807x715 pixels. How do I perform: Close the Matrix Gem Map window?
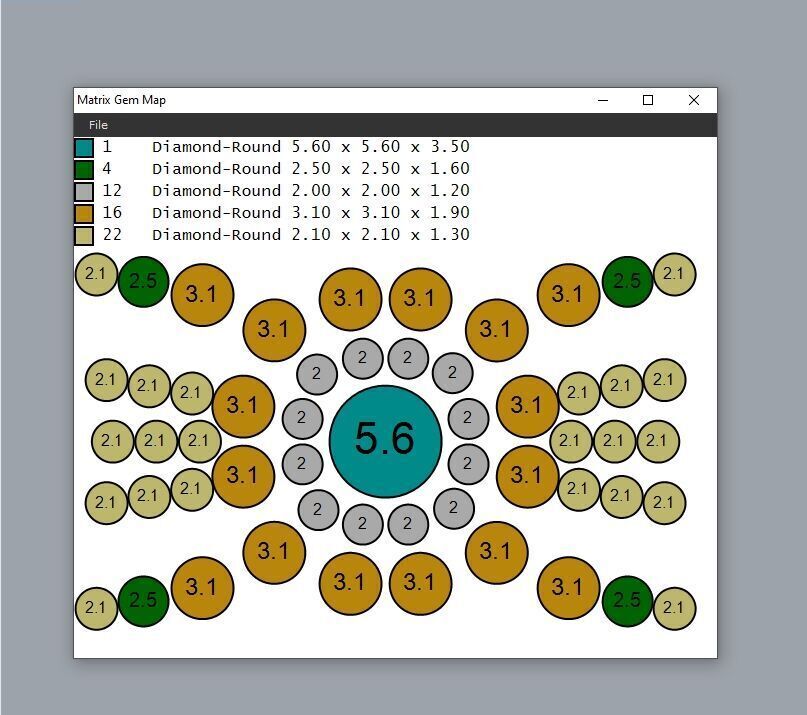(694, 100)
